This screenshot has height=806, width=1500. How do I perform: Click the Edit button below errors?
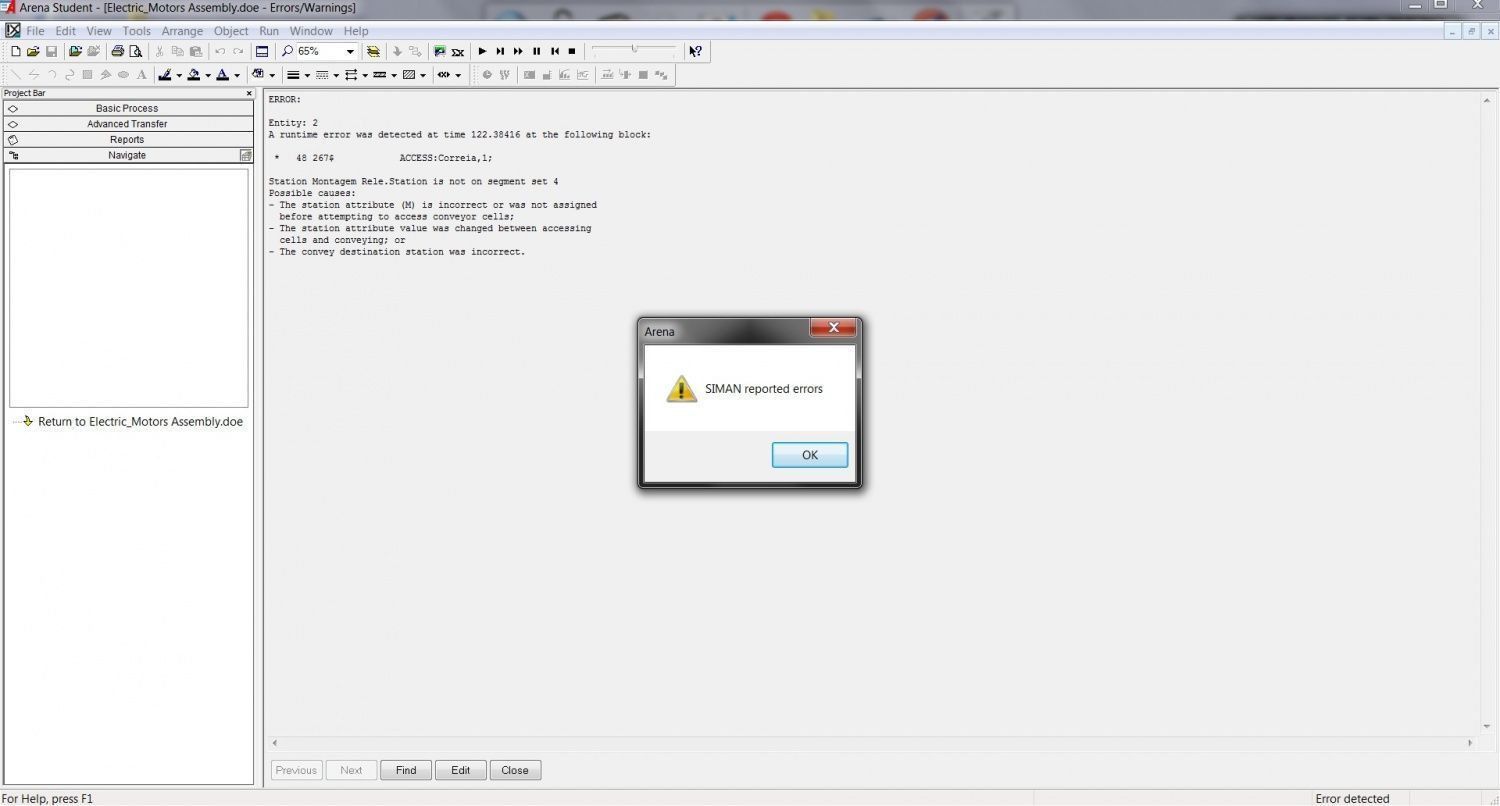pyautogui.click(x=460, y=770)
